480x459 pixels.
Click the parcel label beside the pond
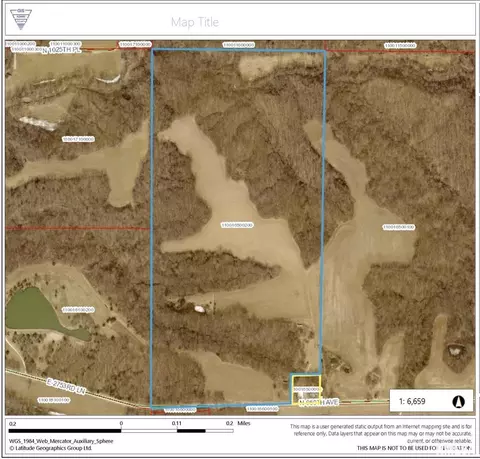pos(78,310)
